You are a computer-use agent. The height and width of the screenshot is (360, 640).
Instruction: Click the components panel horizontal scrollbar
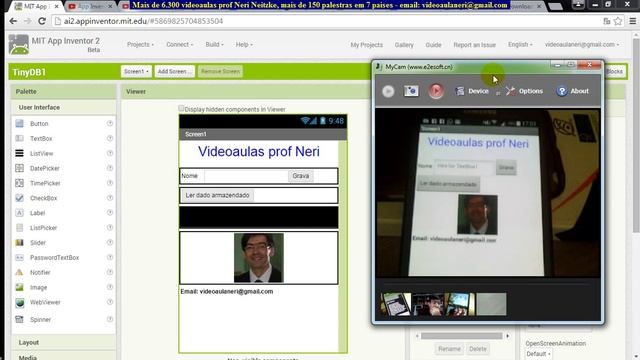(462, 336)
